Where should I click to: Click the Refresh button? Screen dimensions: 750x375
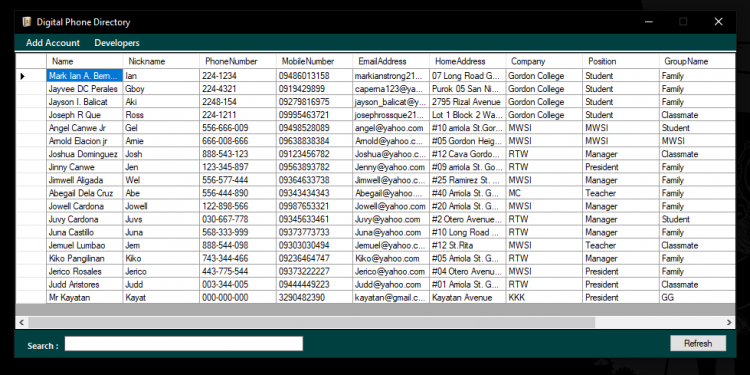pos(698,343)
